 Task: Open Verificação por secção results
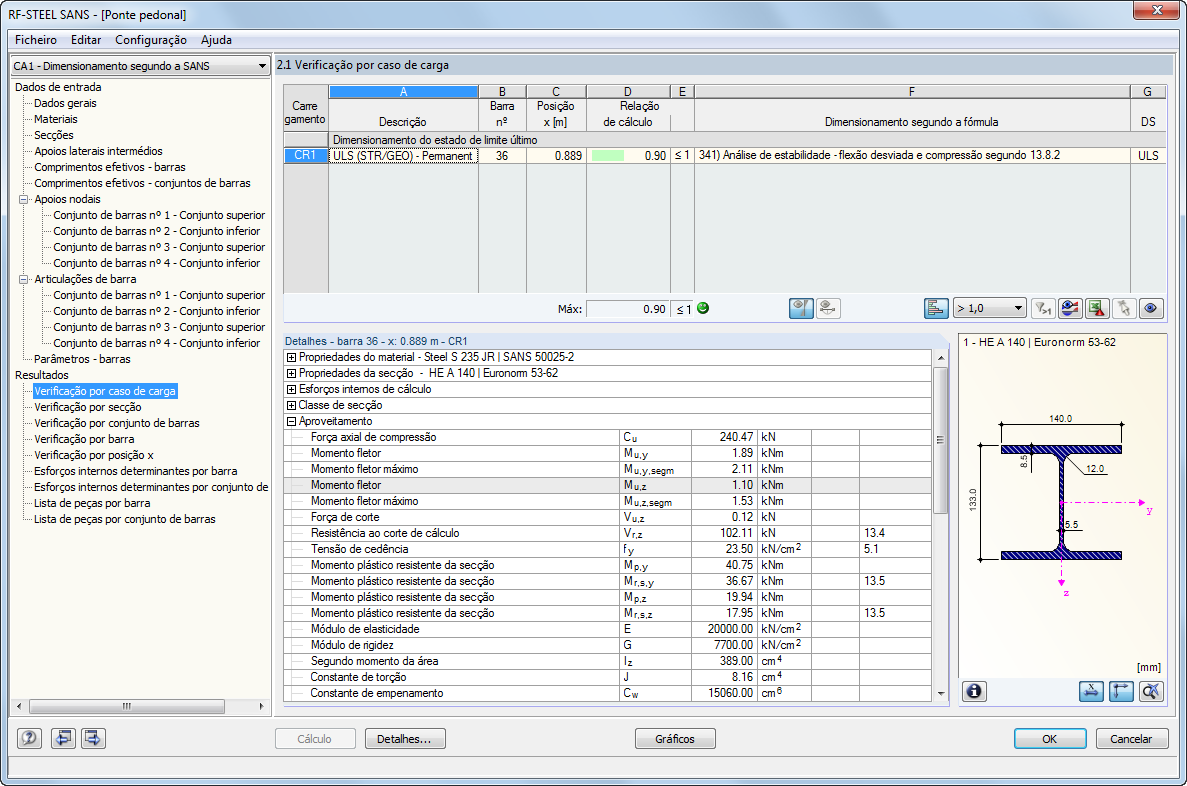(88, 407)
